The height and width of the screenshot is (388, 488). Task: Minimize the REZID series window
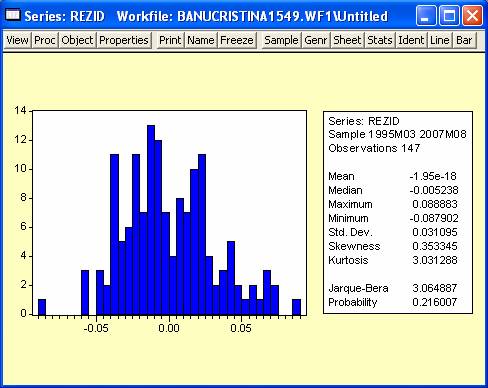click(x=425, y=15)
